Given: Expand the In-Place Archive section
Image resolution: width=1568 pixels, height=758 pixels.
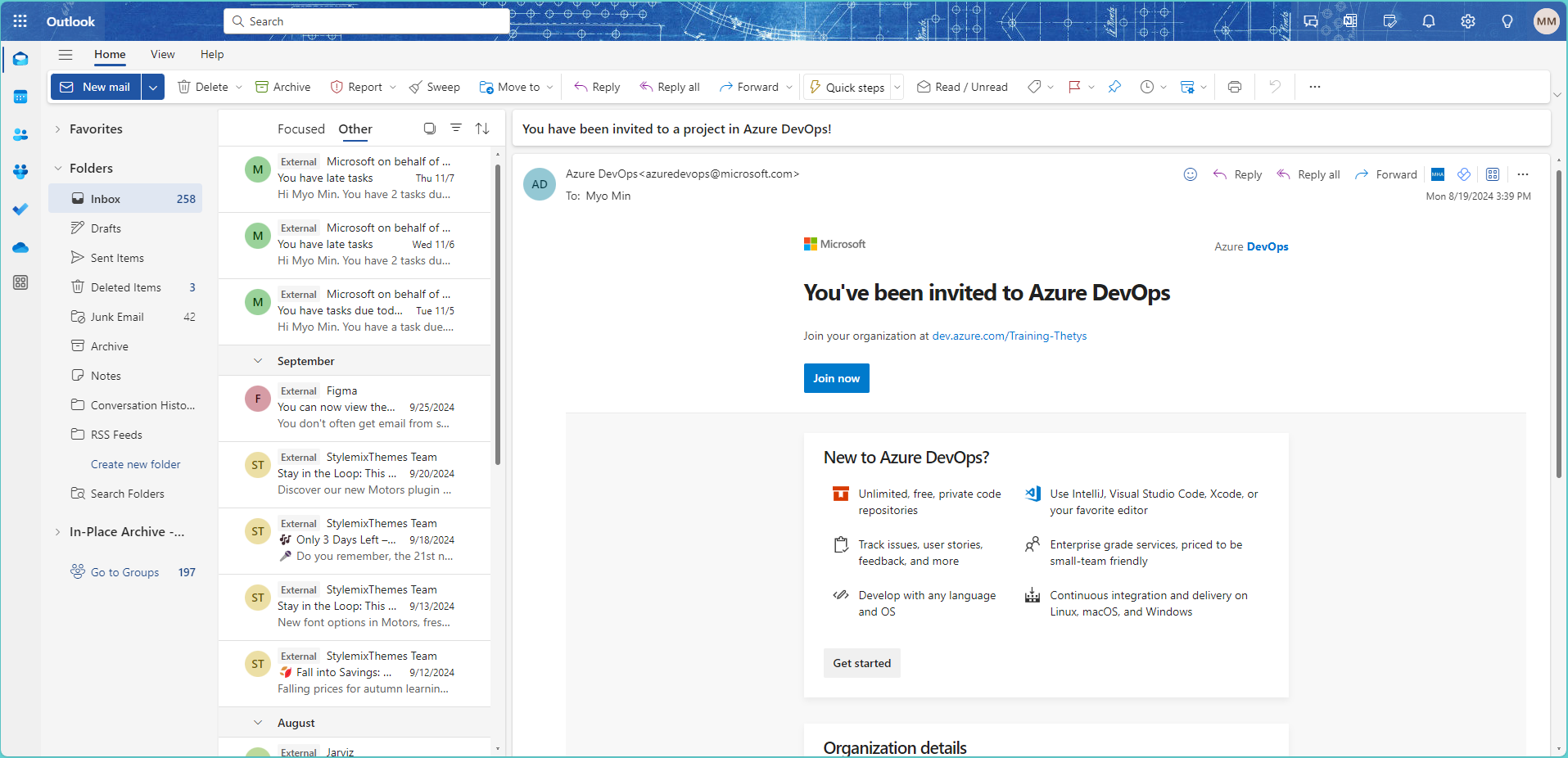Looking at the screenshot, I should pos(57,532).
